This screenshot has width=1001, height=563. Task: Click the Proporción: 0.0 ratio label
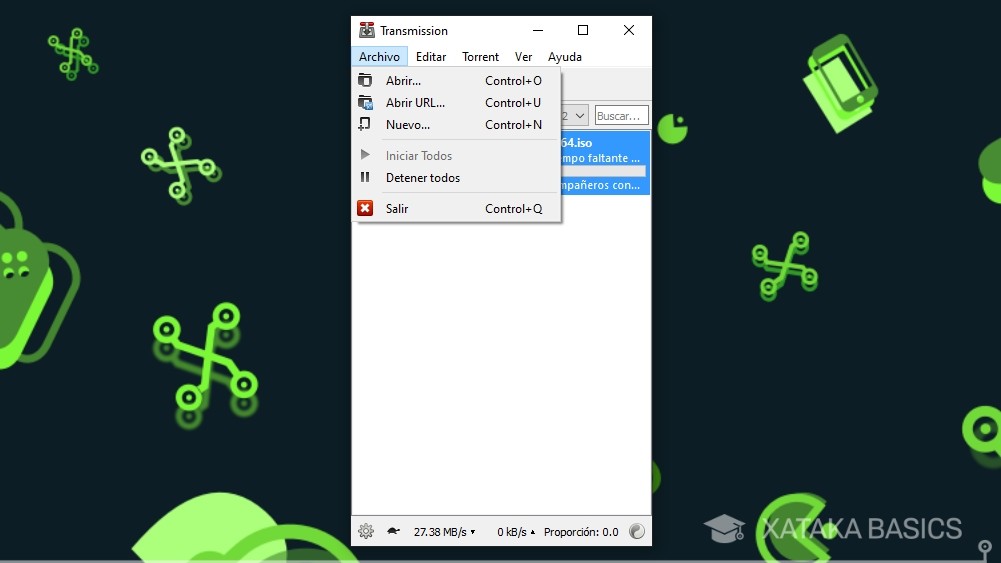pyautogui.click(x=581, y=533)
